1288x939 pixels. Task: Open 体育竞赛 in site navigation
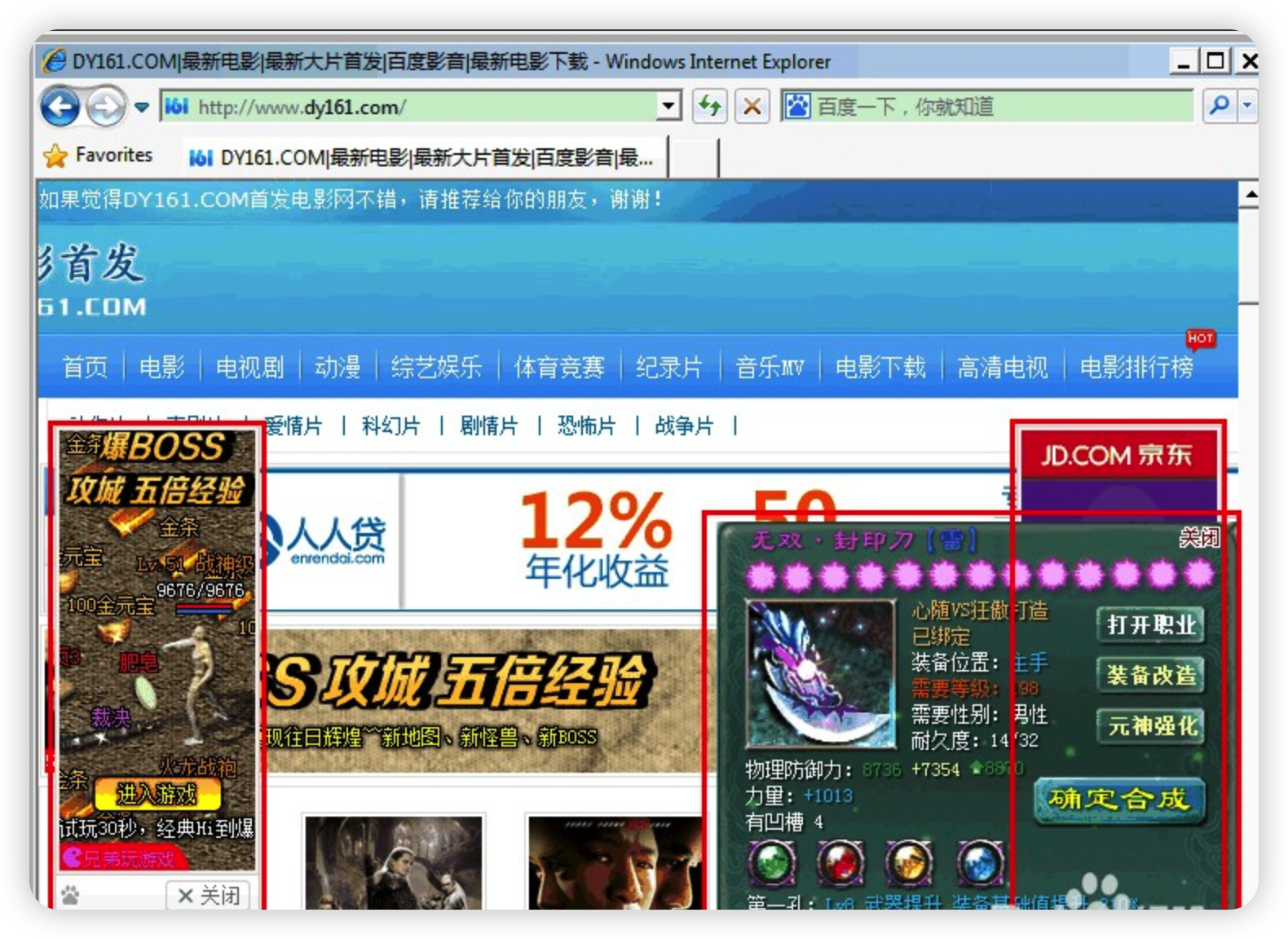tap(559, 367)
